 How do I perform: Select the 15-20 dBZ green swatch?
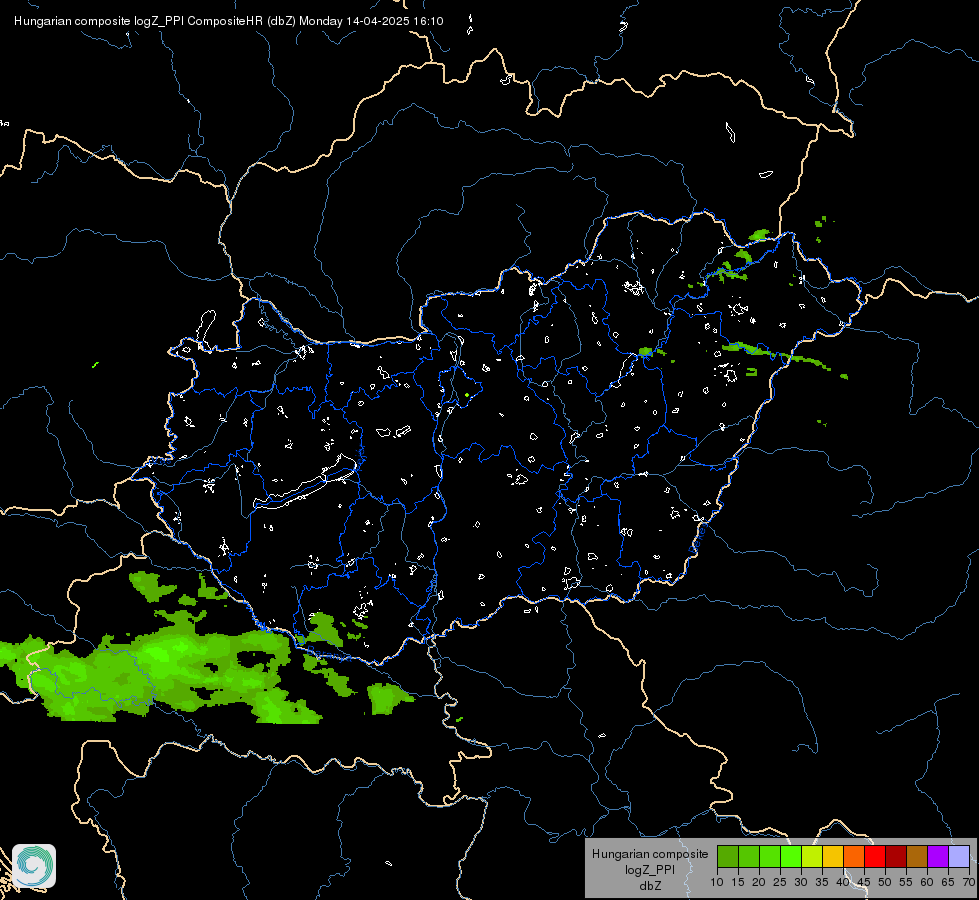[749, 856]
